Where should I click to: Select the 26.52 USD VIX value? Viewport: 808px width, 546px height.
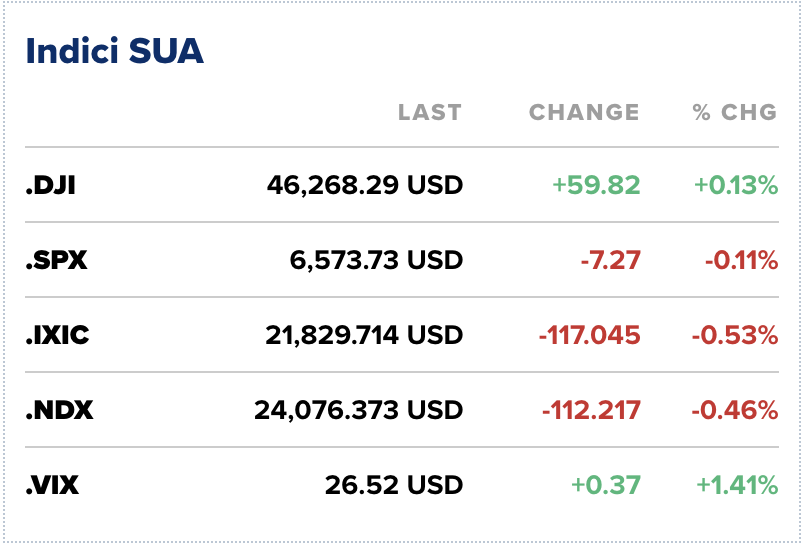tap(394, 485)
